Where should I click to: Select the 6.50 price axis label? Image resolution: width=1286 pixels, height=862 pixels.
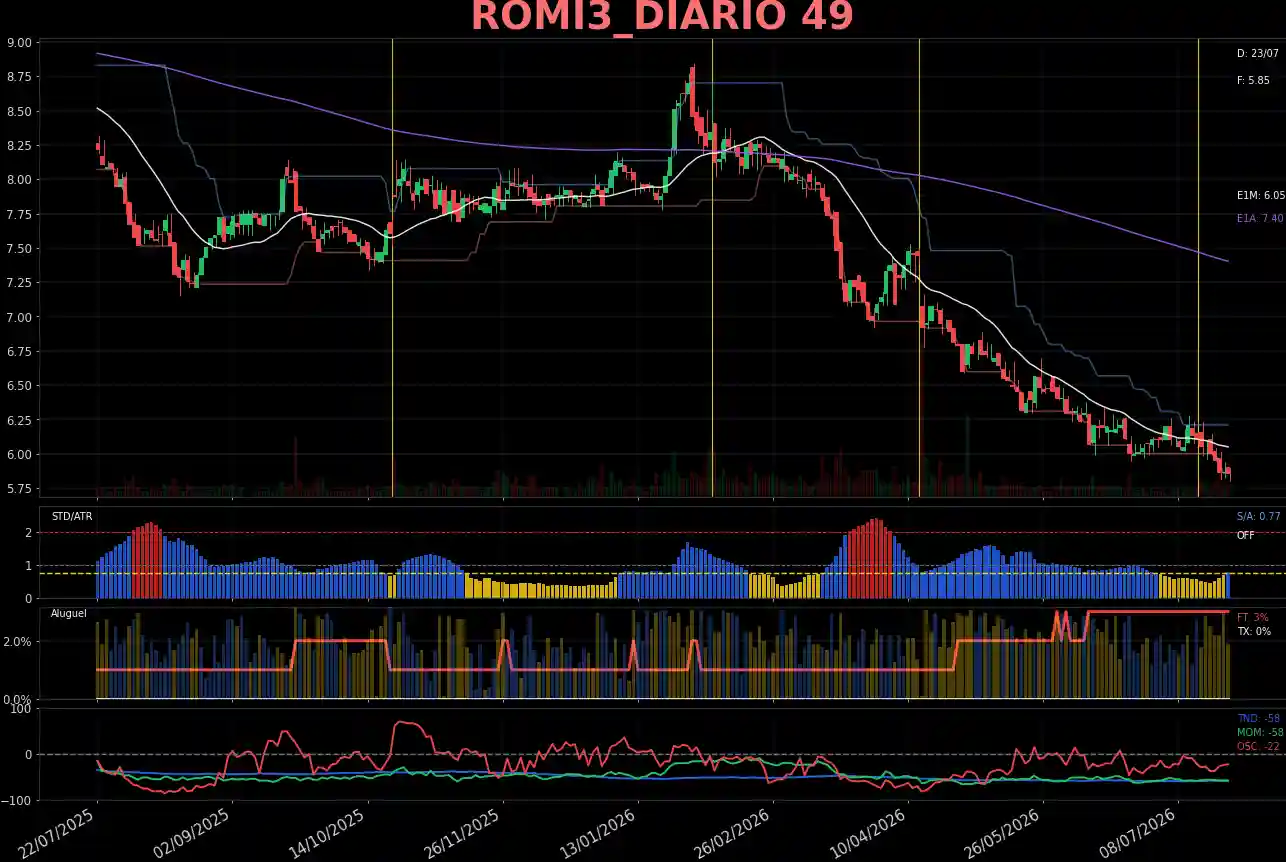click(19, 386)
